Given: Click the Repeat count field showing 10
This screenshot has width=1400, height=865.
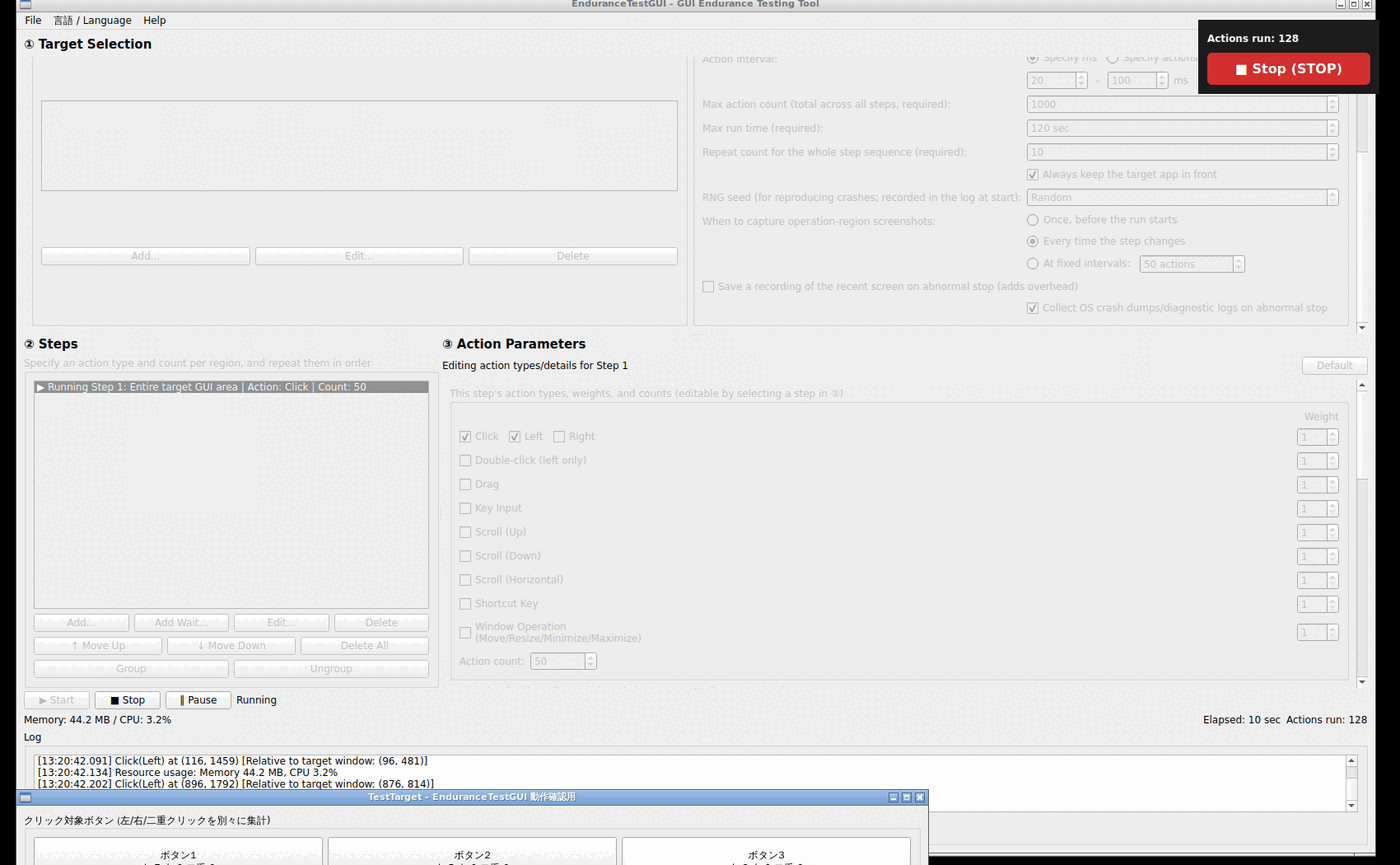Looking at the screenshot, I should click(1183, 152).
